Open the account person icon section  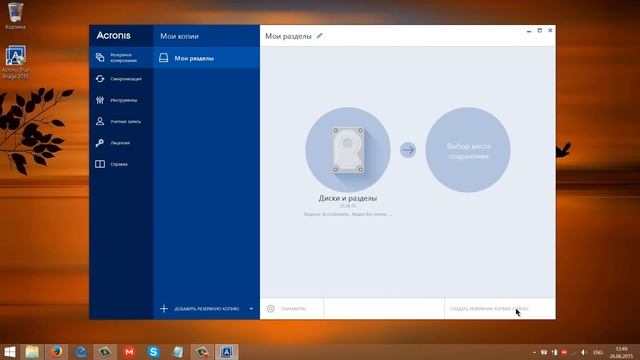[100, 121]
